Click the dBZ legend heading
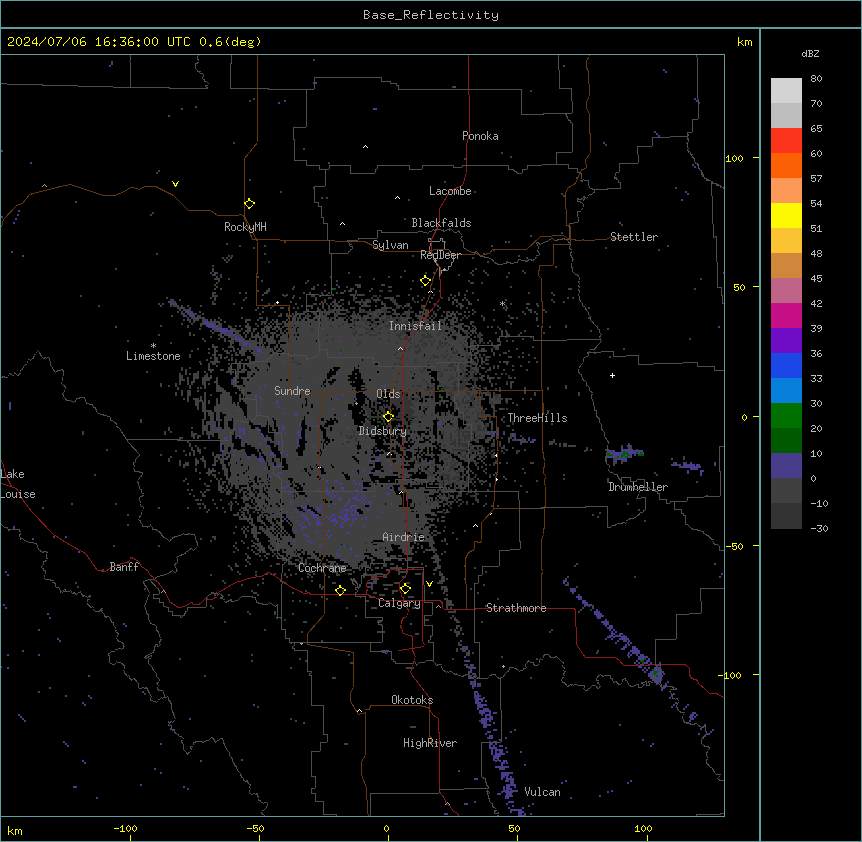 click(x=810, y=53)
